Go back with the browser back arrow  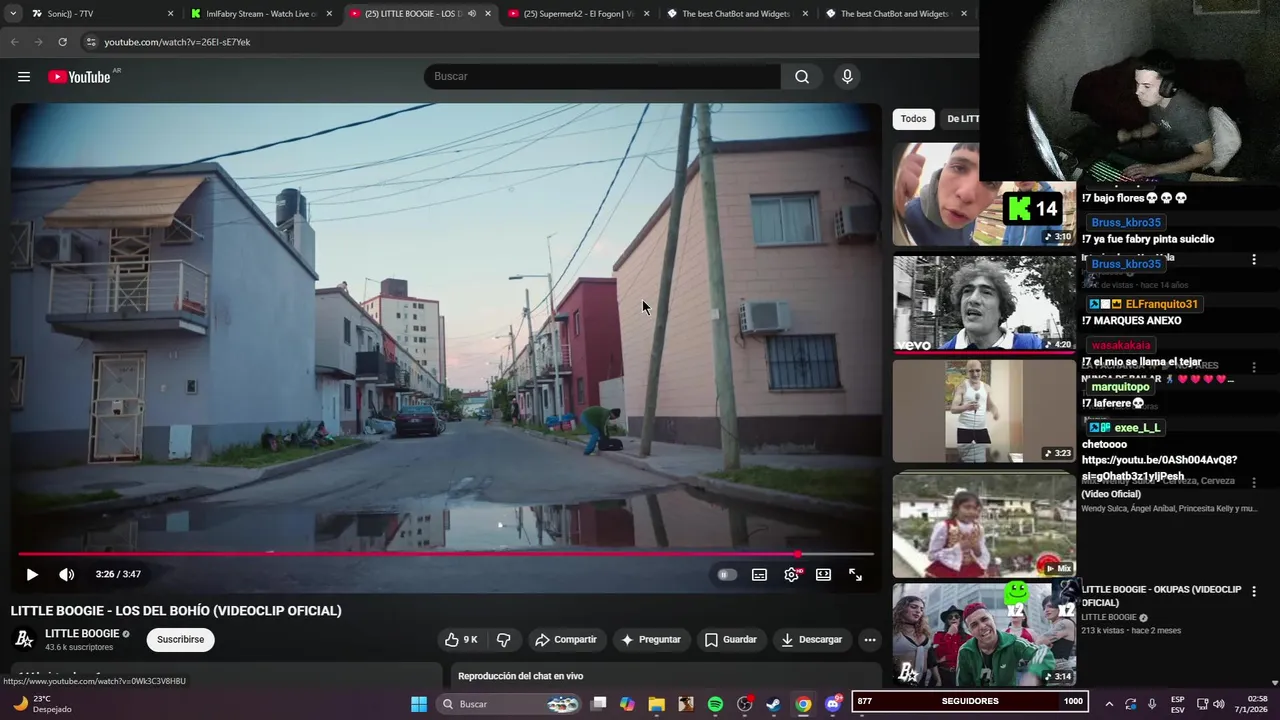14,42
